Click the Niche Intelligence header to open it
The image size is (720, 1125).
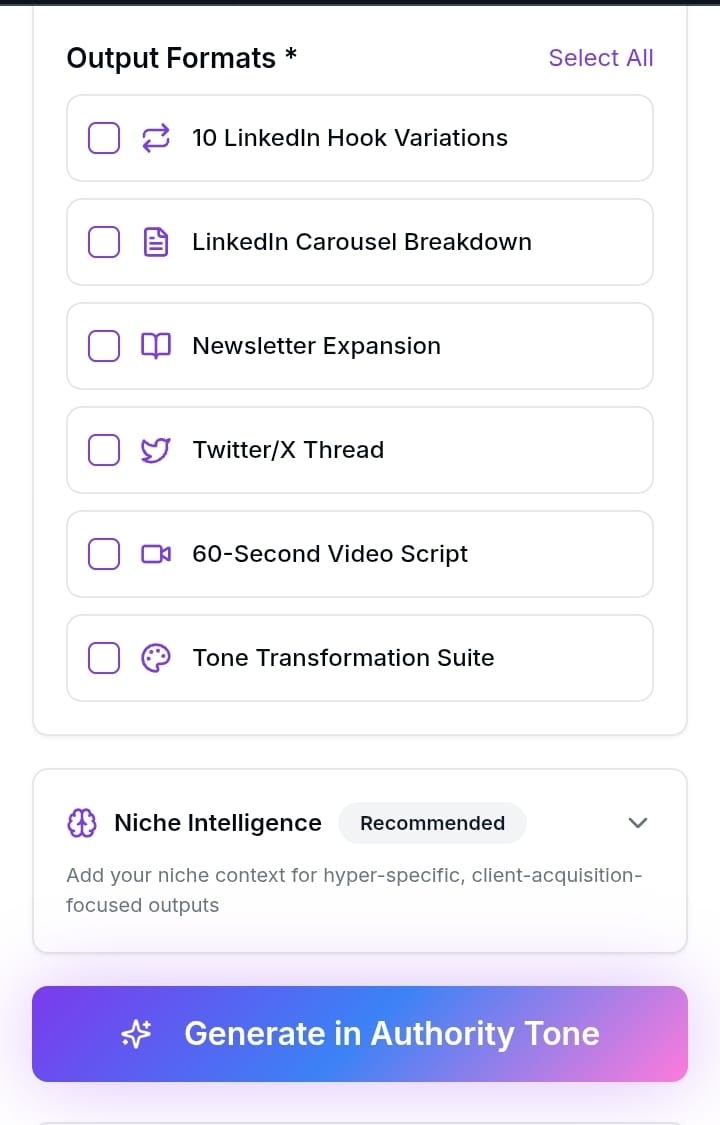point(217,823)
